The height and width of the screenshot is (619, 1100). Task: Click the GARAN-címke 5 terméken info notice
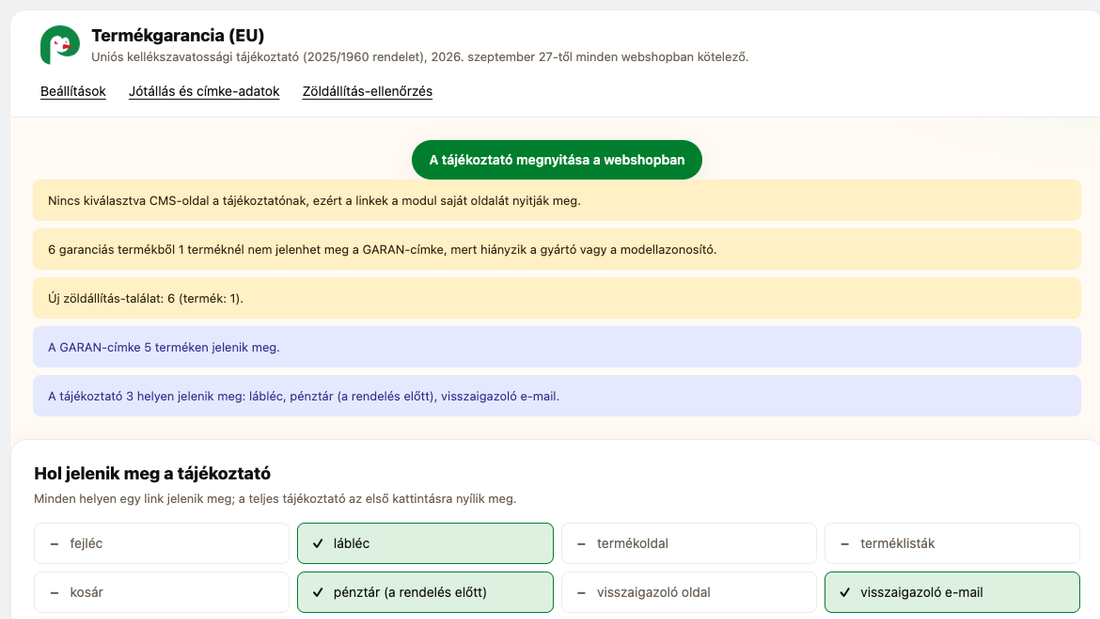[557, 347]
